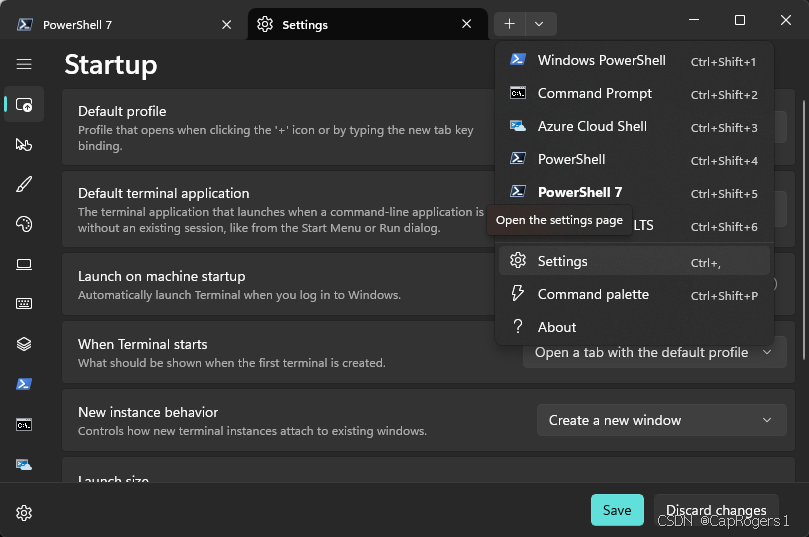Open Command palette from the menu
809x537 pixels.
tap(634, 295)
